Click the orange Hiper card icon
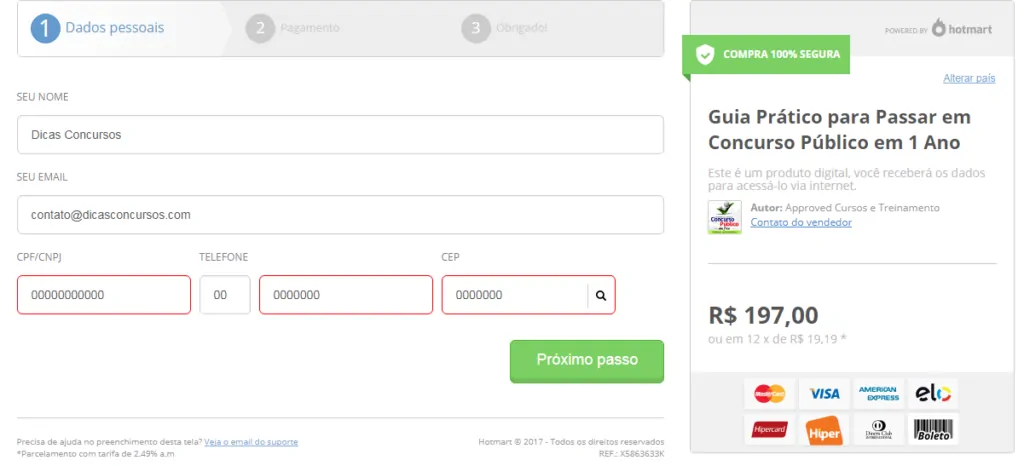 (x=824, y=430)
